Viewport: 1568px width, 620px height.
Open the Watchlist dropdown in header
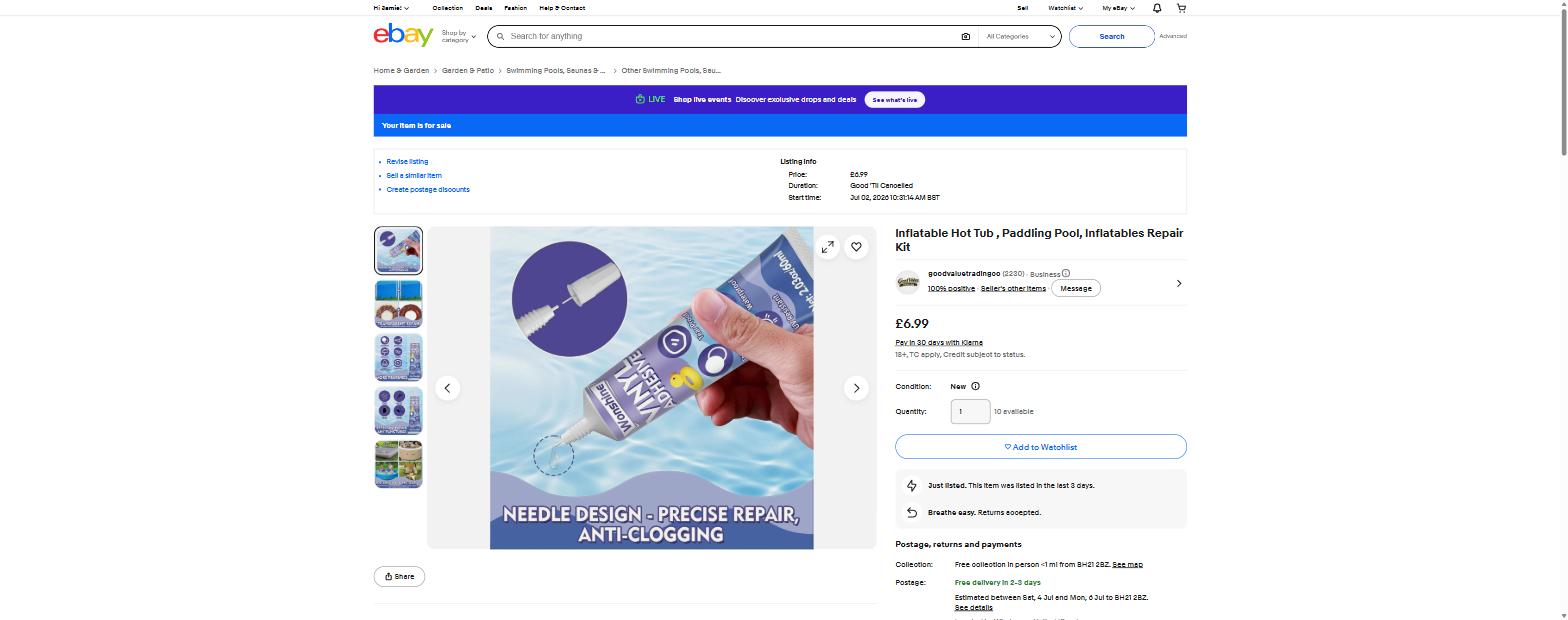(x=1065, y=8)
